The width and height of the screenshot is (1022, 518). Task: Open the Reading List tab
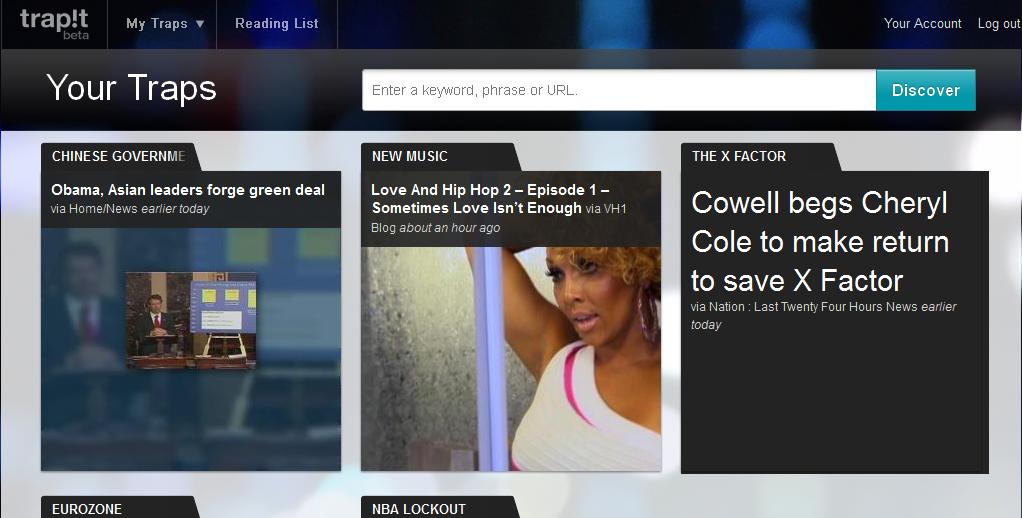click(x=276, y=23)
